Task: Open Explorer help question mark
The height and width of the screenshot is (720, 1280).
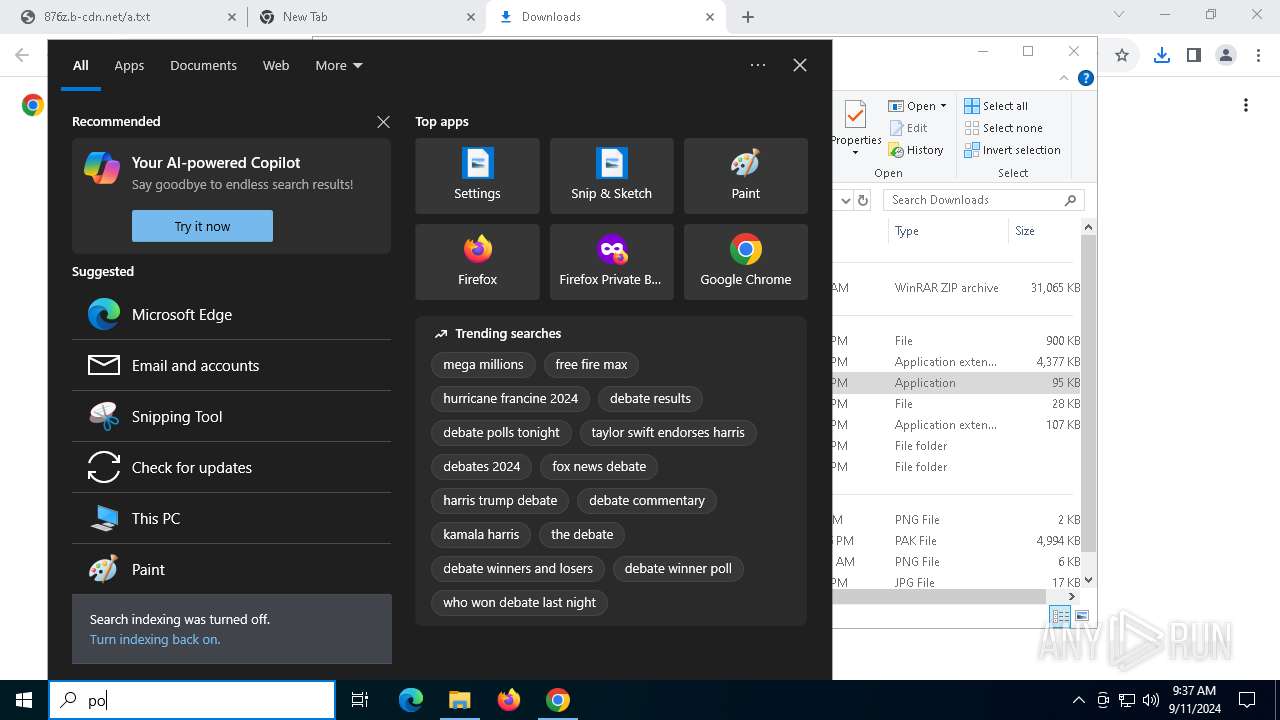Action: (1085, 78)
